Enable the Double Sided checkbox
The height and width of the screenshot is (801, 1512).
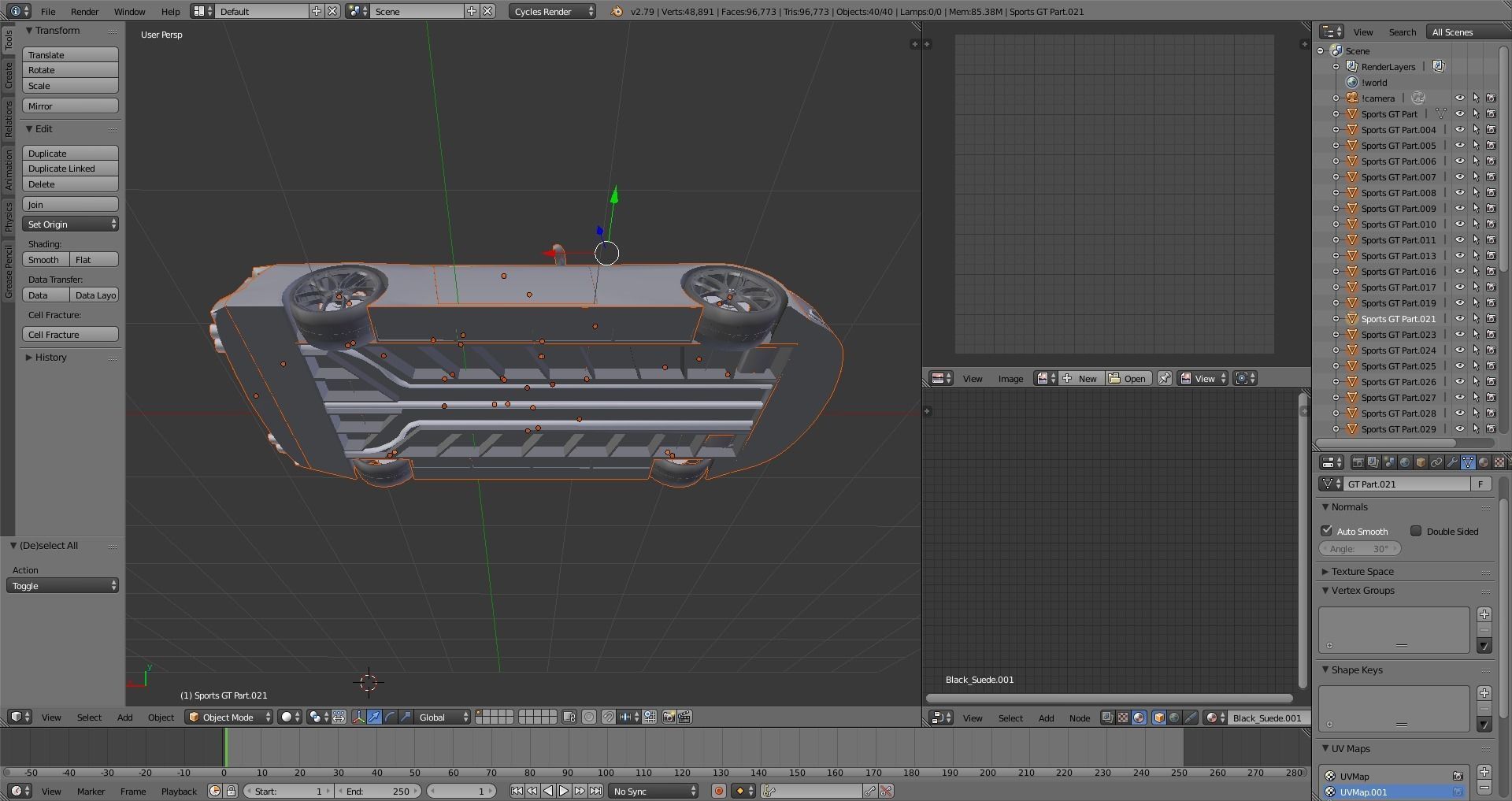click(x=1416, y=531)
